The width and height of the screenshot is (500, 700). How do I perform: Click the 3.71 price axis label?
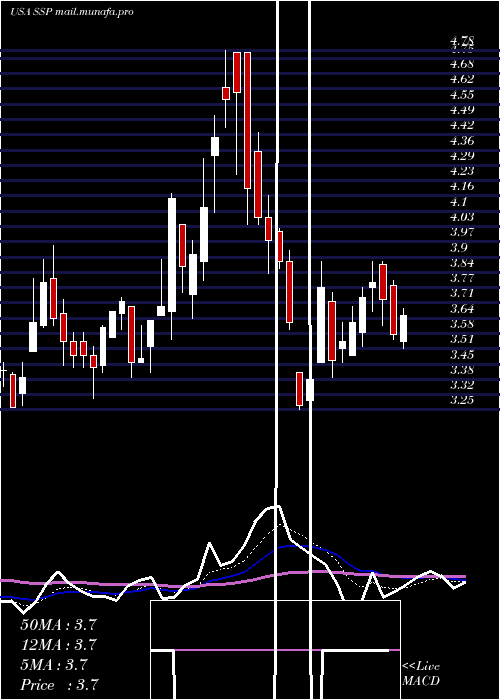pyautogui.click(x=462, y=293)
